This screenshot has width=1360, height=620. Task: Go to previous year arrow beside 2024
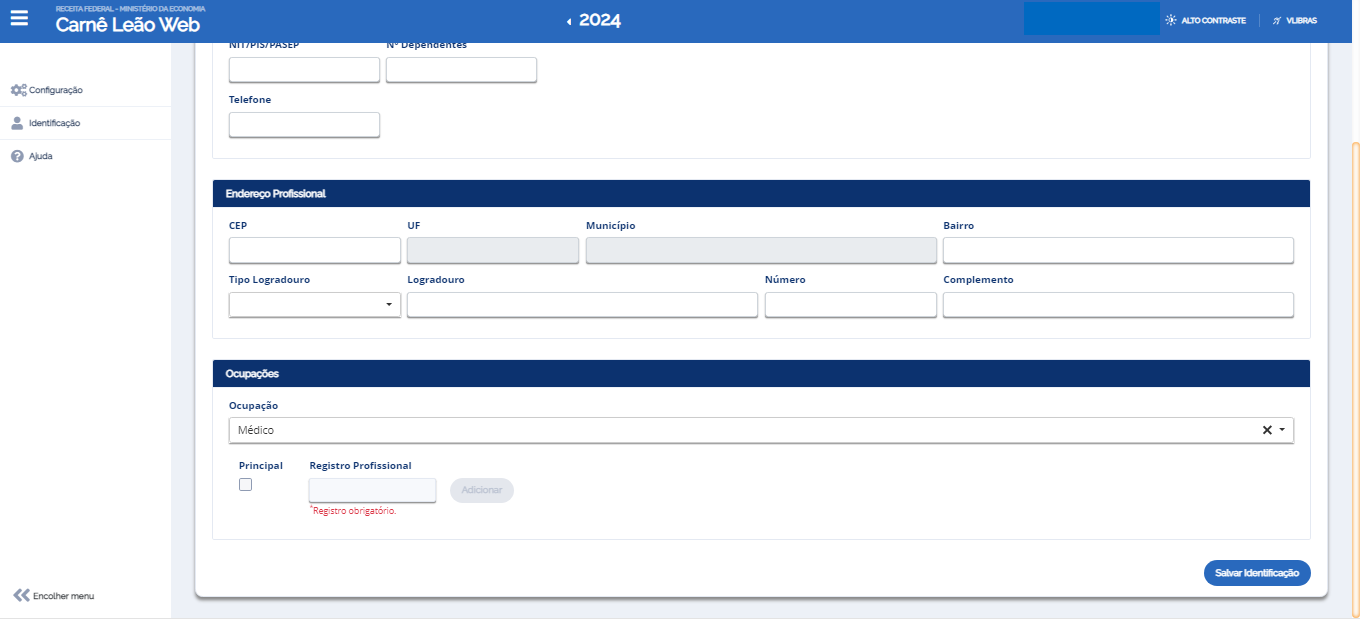point(569,21)
